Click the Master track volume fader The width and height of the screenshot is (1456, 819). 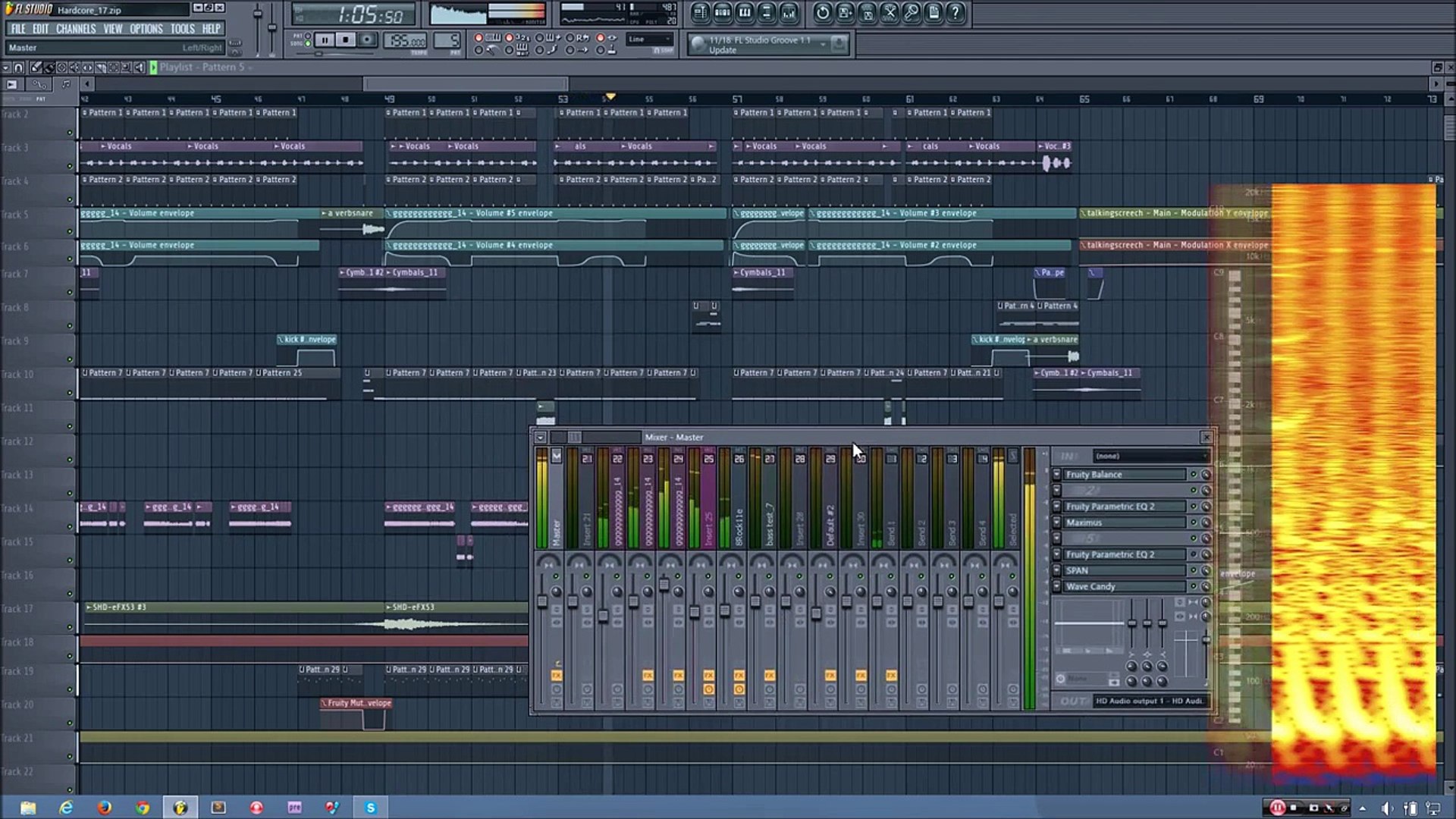point(542,601)
